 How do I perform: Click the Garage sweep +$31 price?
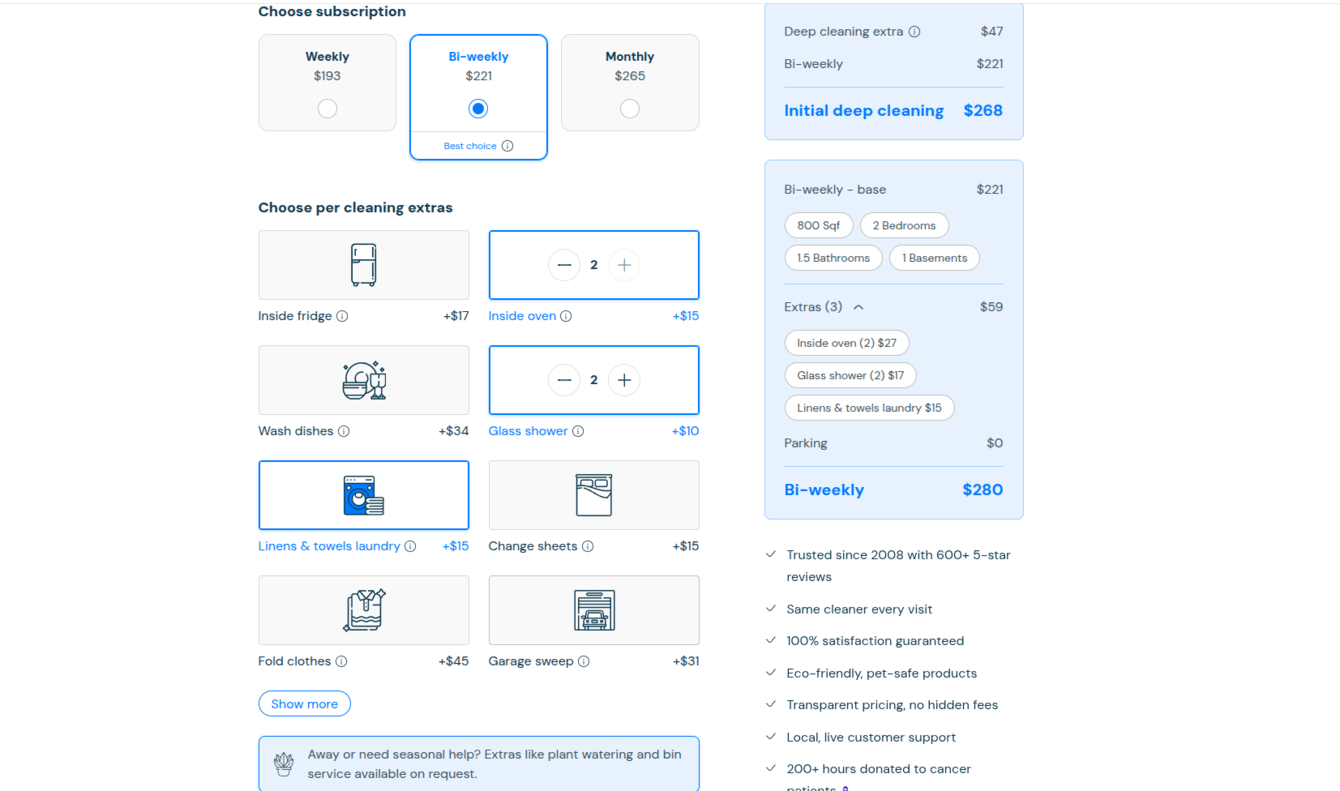tap(686, 661)
